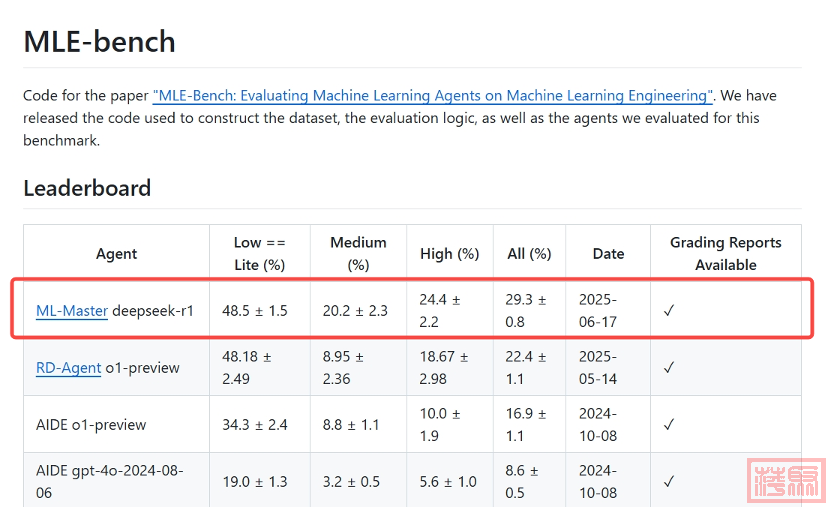832x508 pixels.
Task: Click the Agent column header
Action: tap(117, 254)
